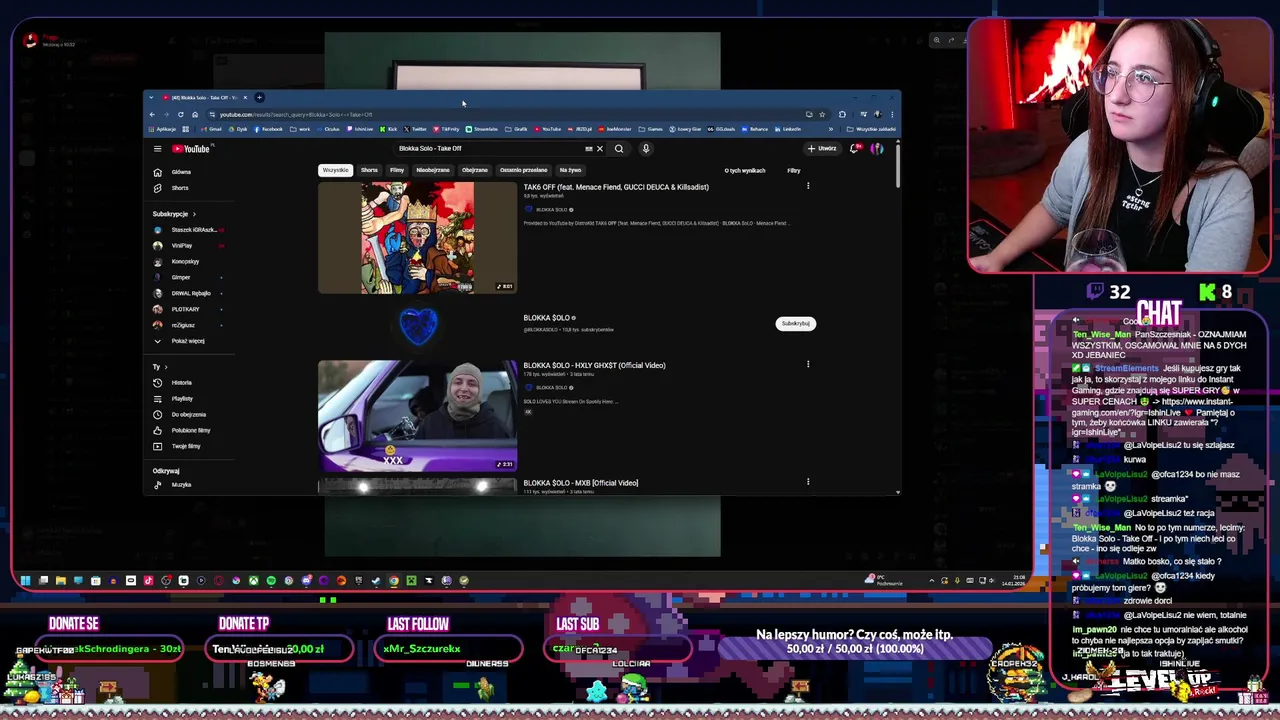Click the YouTube search input field

[490, 149]
